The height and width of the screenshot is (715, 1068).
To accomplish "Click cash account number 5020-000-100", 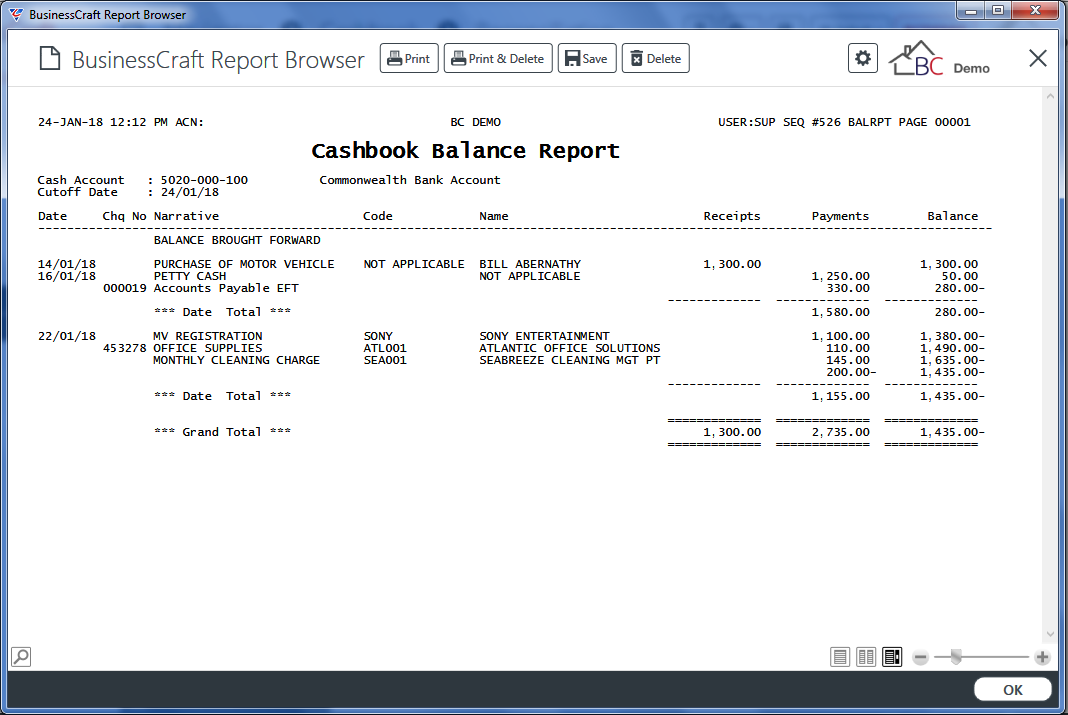I will click(204, 180).
